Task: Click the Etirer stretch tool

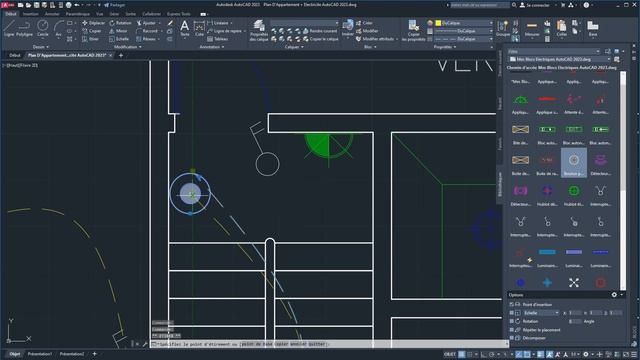Action: pyautogui.click(x=91, y=39)
